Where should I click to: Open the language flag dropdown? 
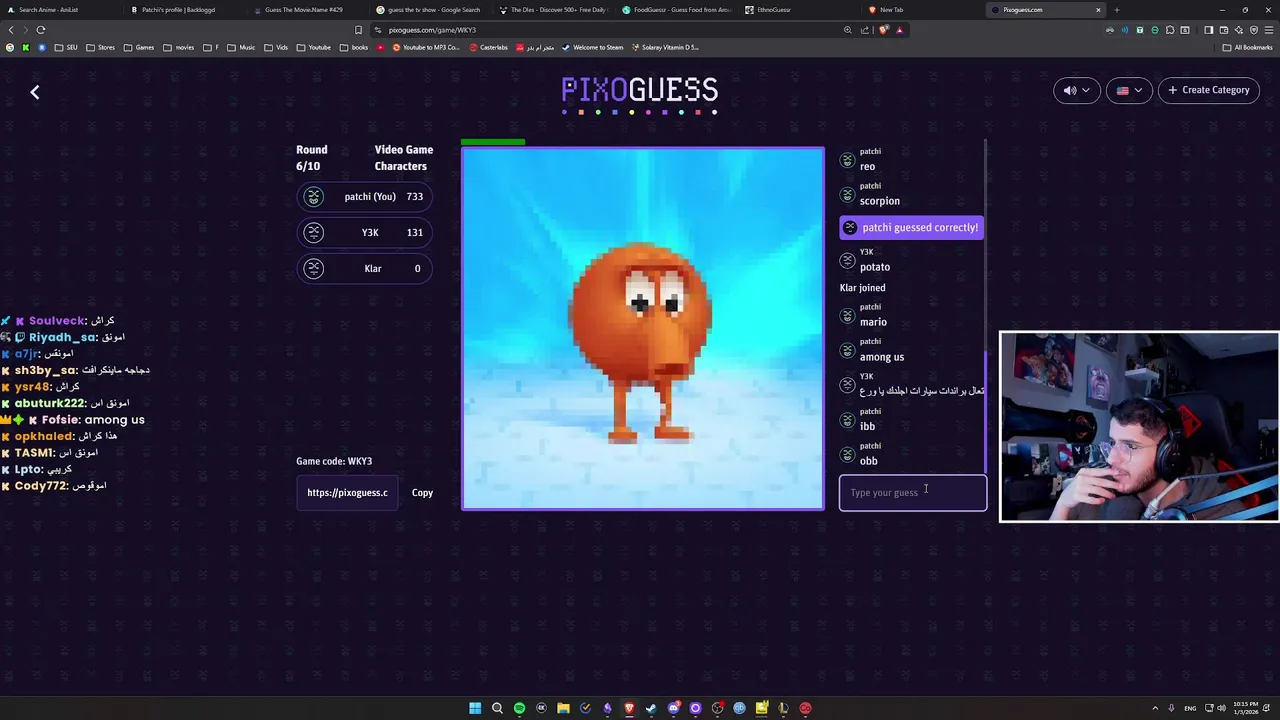[x=1129, y=90]
